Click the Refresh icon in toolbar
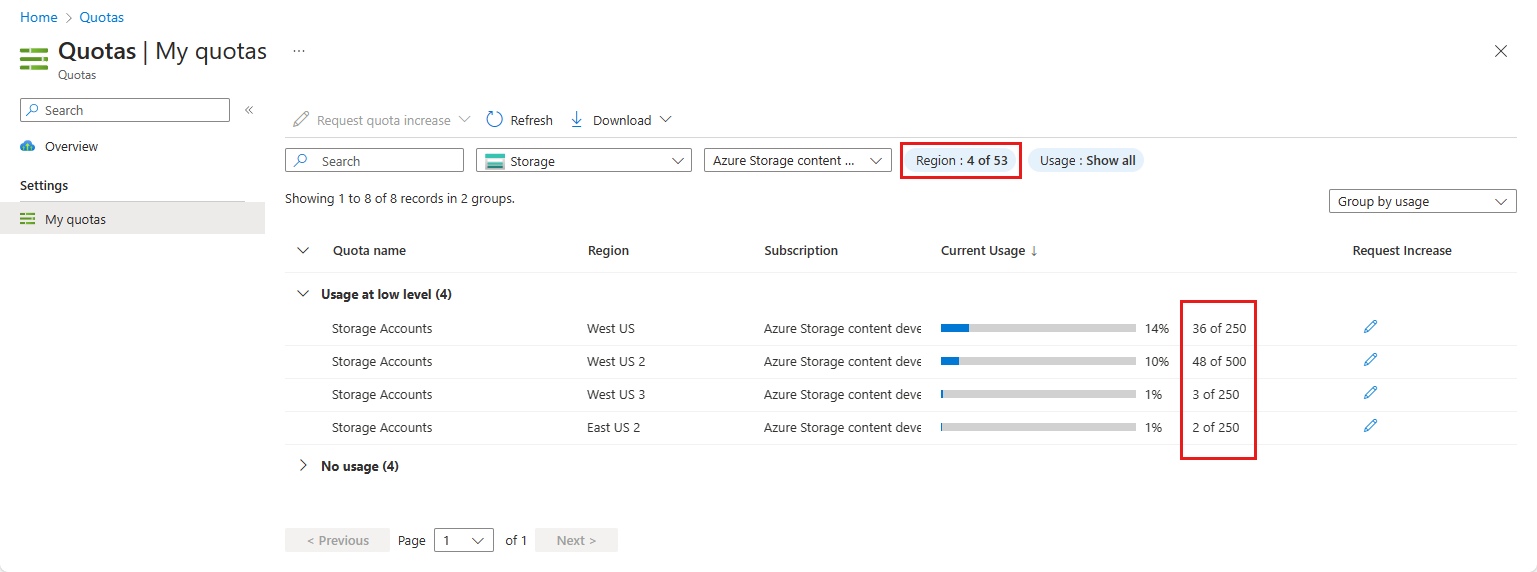Viewport: 1537px width, 572px height. coord(495,120)
